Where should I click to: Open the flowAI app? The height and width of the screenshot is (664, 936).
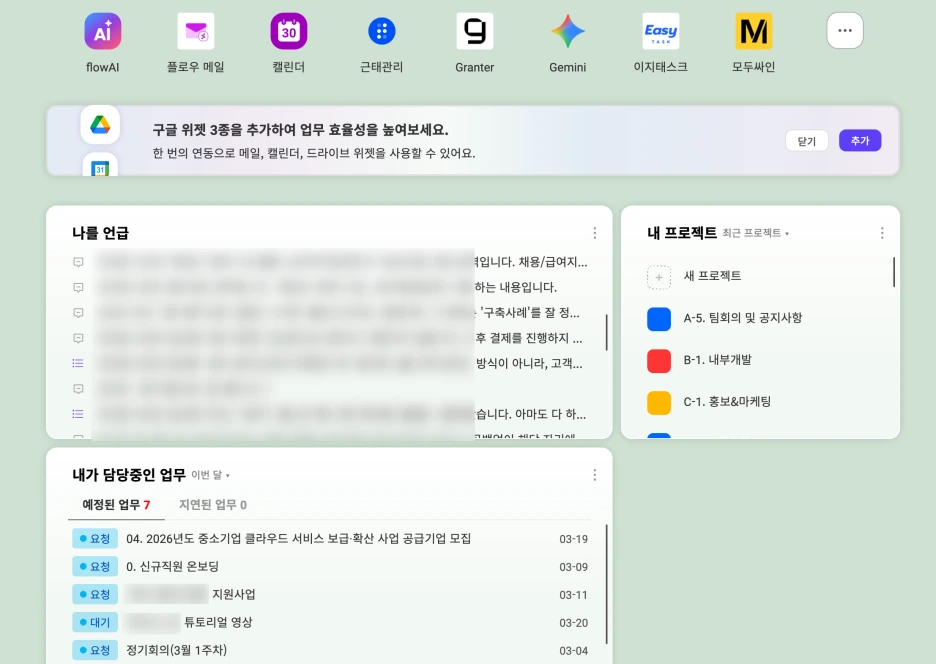coord(101,30)
